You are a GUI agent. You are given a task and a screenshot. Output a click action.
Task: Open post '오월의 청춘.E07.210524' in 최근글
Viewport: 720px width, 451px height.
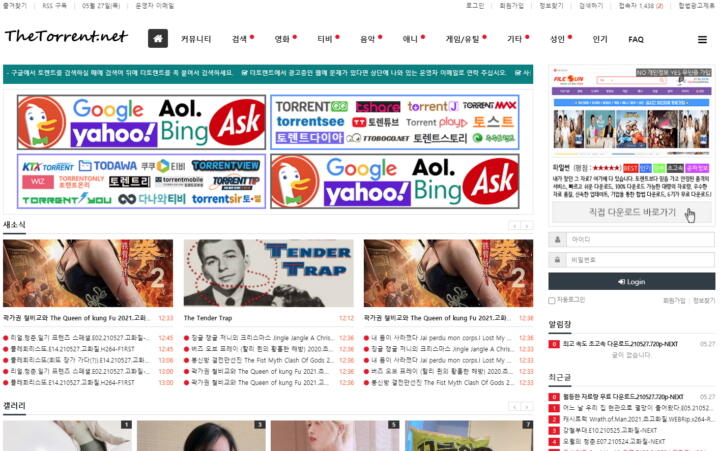click(614, 441)
